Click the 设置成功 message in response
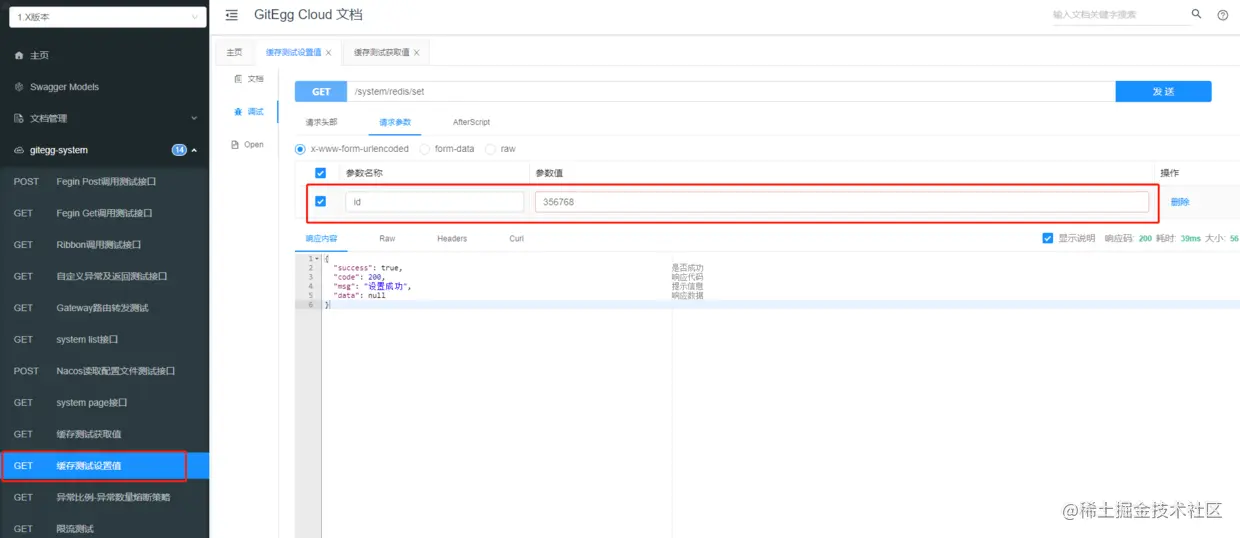The image size is (1240, 538). (x=385, y=286)
